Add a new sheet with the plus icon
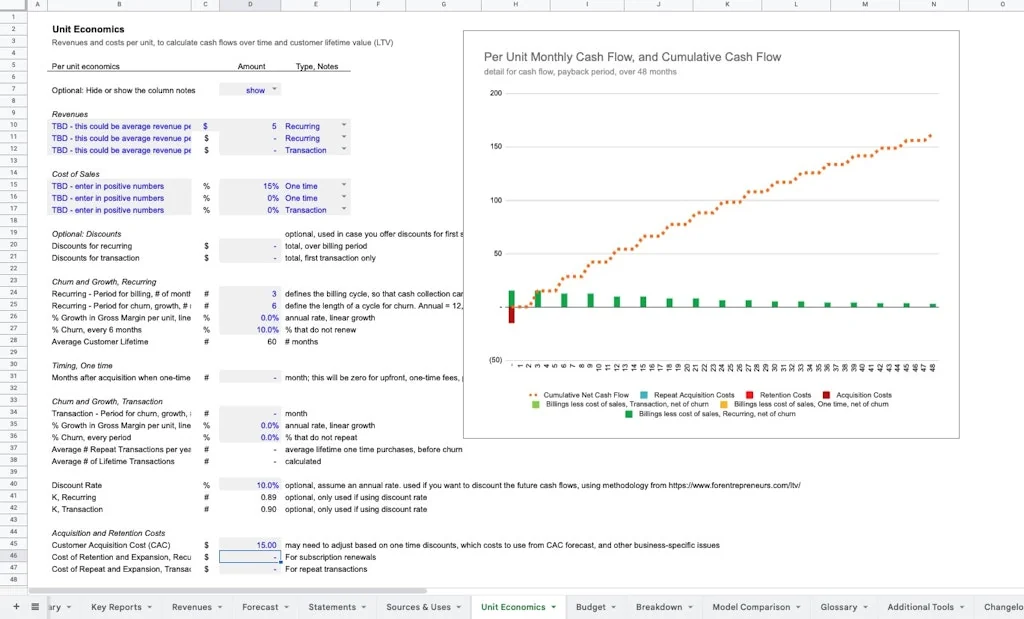This screenshot has width=1024, height=619. tap(15, 606)
